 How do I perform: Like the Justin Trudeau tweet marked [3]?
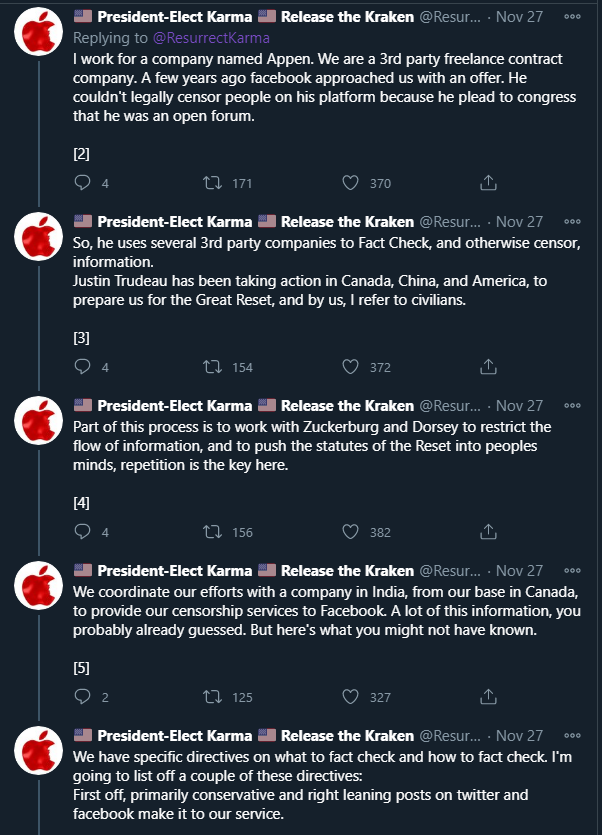coord(351,367)
